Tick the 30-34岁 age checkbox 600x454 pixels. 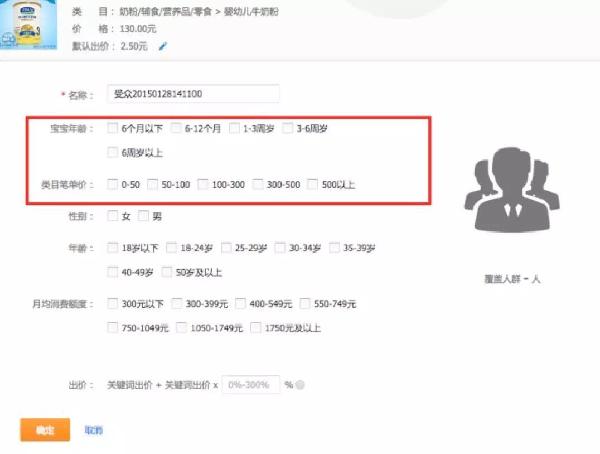point(280,248)
